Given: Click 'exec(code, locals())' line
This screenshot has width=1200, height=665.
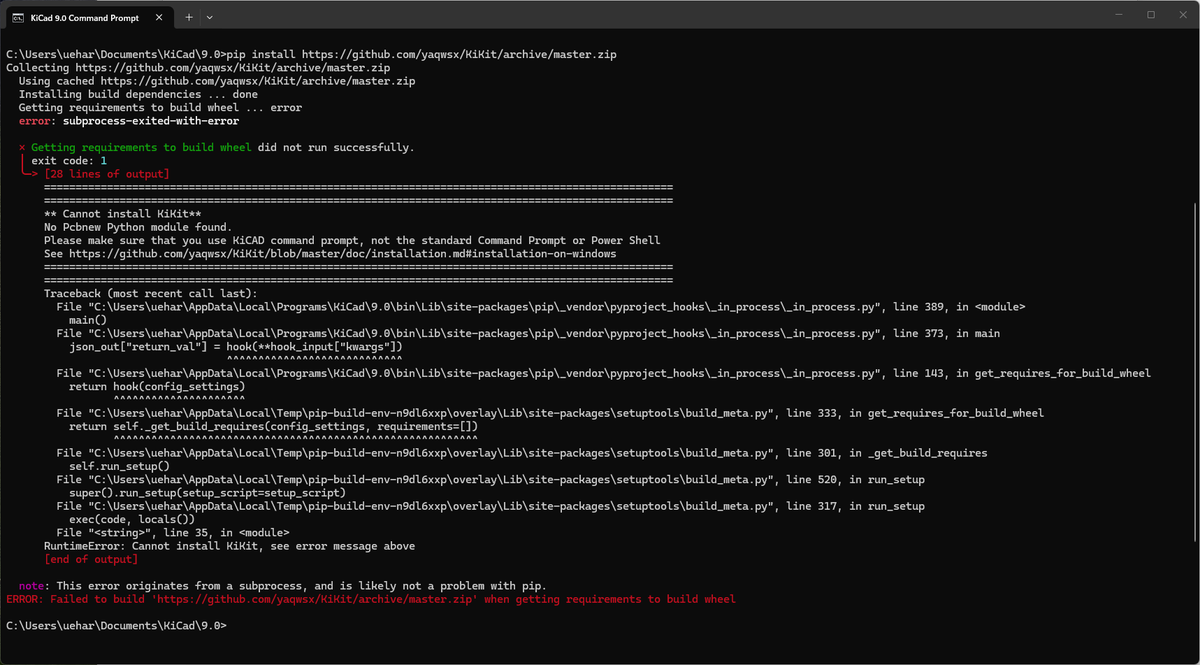Looking at the screenshot, I should [x=132, y=519].
